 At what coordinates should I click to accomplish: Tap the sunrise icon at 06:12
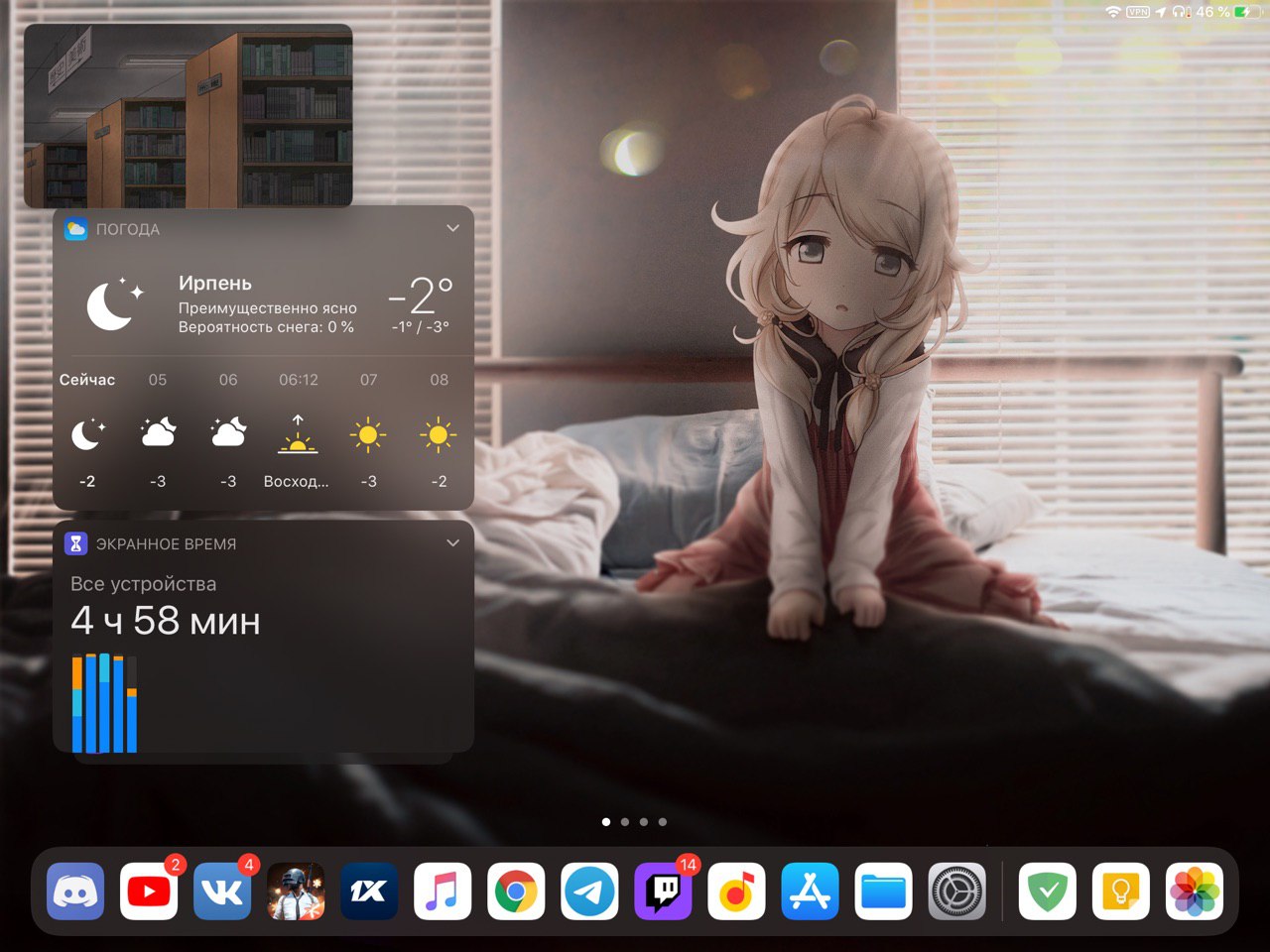click(x=298, y=434)
